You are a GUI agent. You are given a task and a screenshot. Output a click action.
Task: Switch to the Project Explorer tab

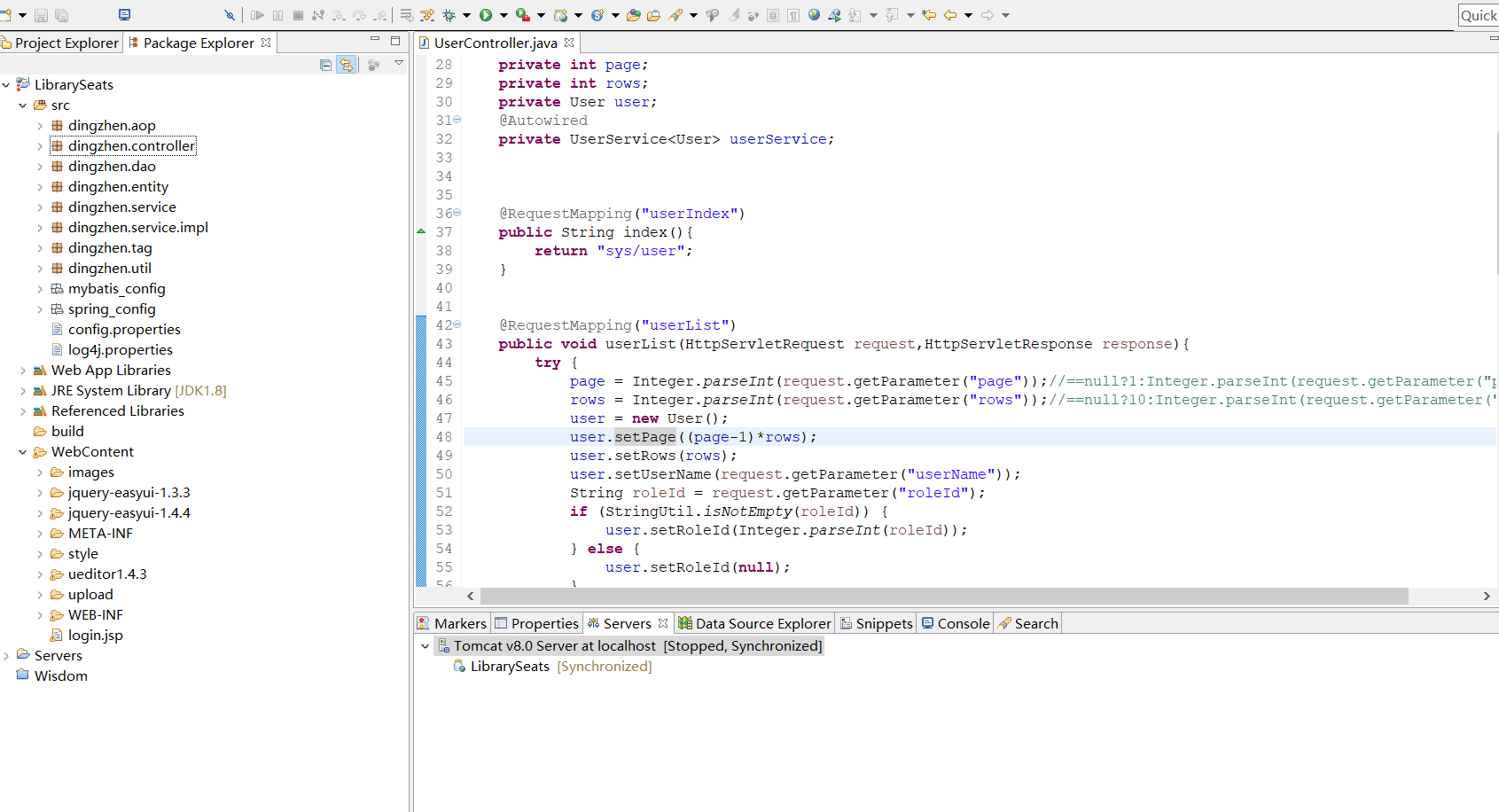pos(60,43)
